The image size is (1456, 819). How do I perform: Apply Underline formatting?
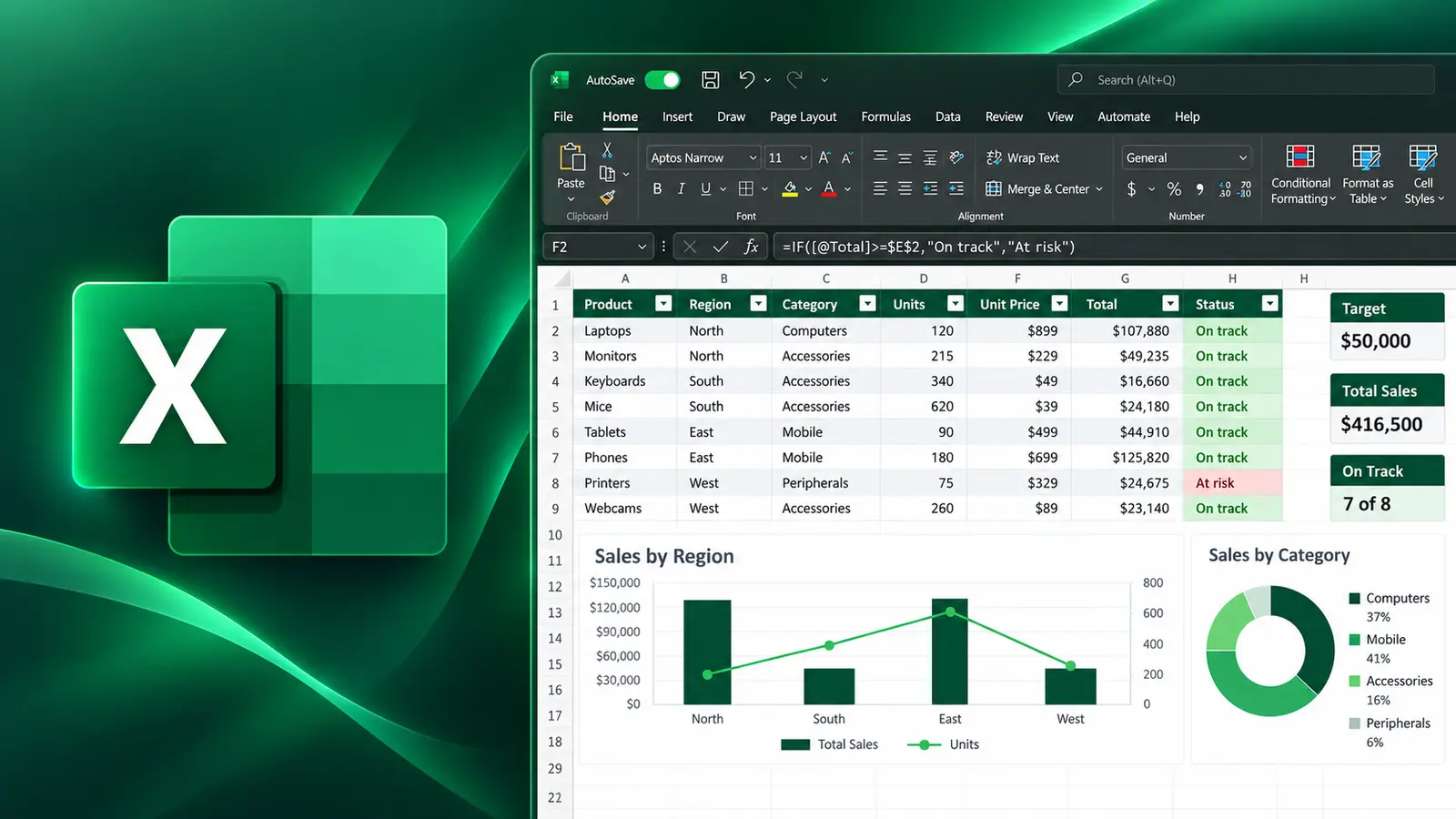[x=705, y=188]
